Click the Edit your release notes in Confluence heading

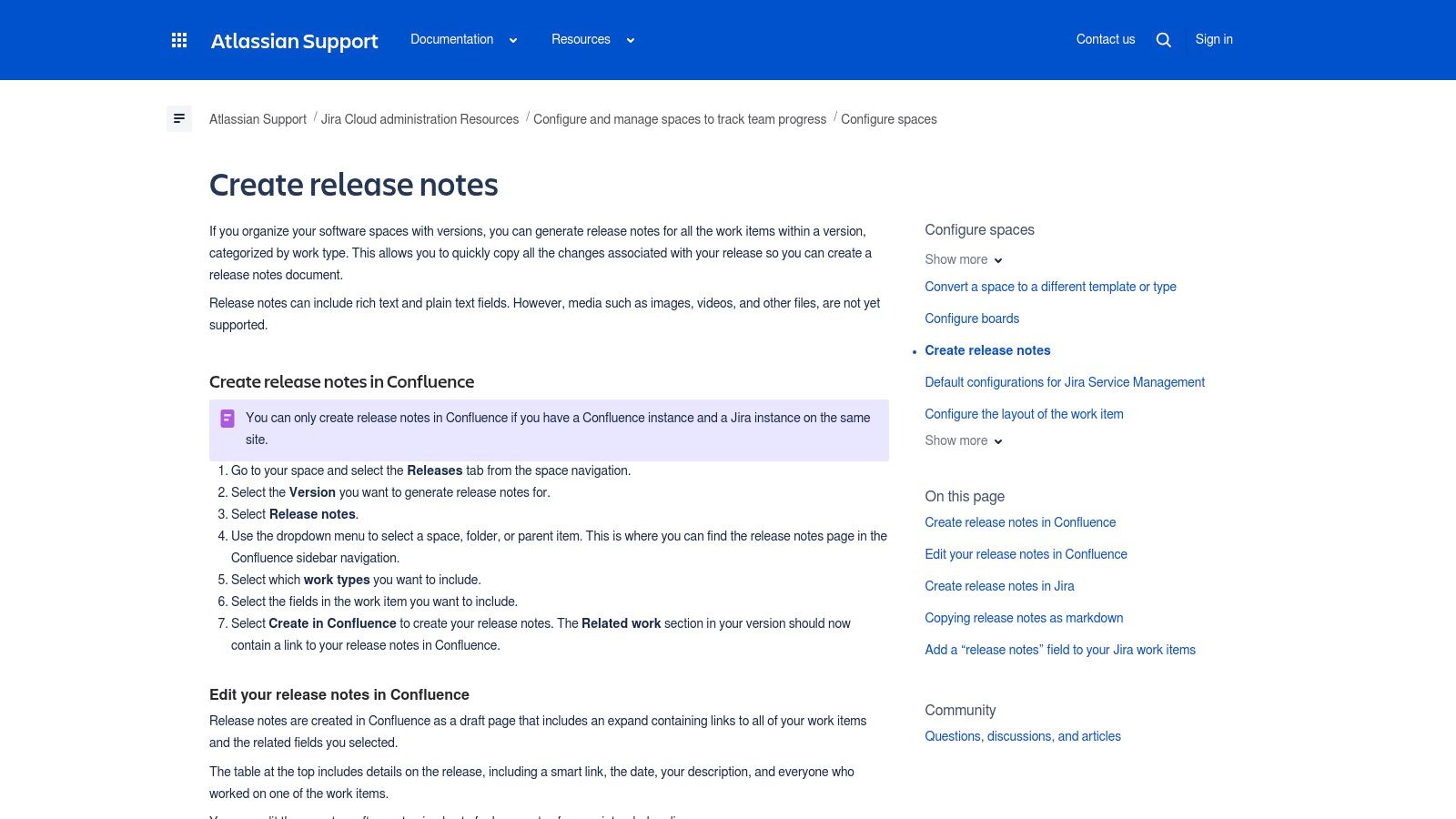(x=339, y=694)
